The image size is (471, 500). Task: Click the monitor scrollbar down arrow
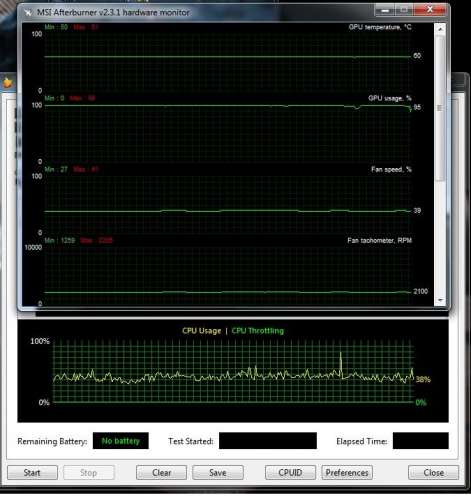440,300
